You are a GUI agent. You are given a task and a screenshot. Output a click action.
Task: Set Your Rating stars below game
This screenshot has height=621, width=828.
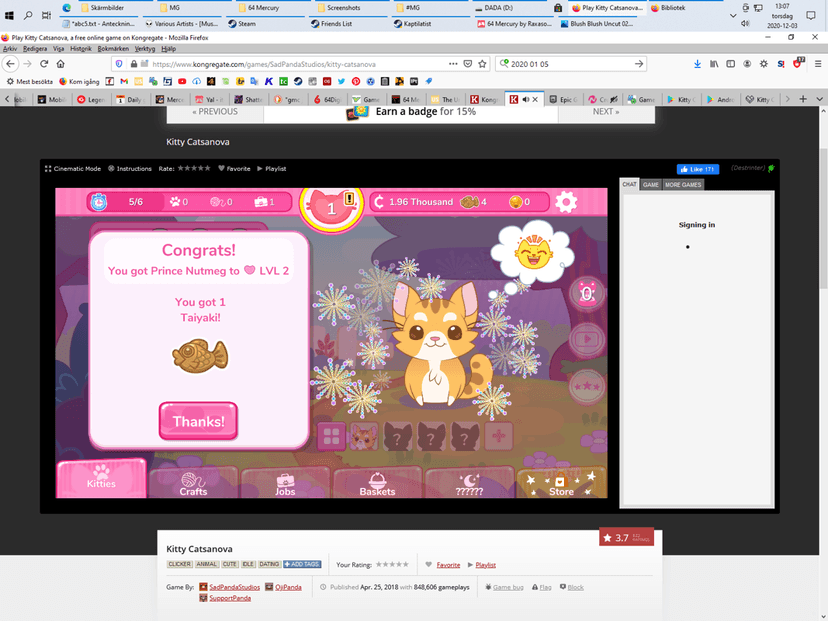392,564
